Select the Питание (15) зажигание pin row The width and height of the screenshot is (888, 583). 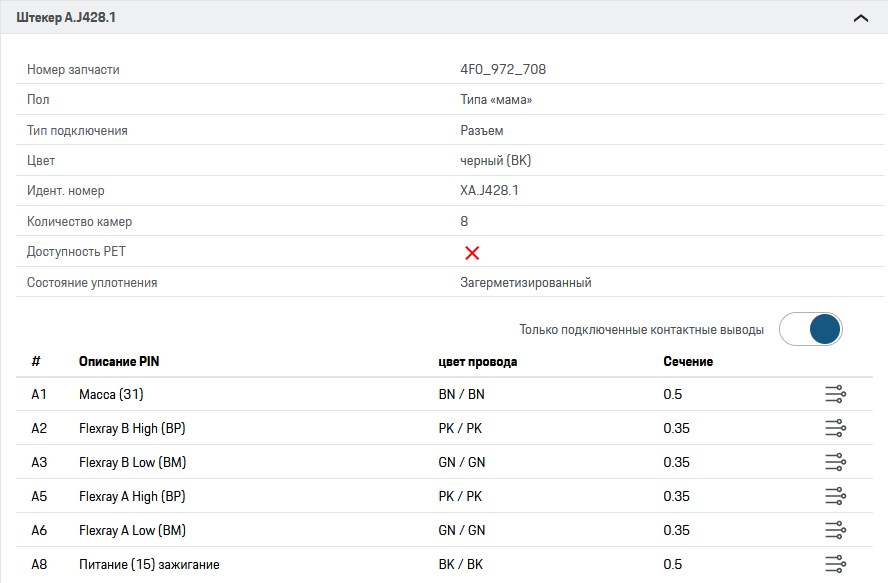(149, 564)
